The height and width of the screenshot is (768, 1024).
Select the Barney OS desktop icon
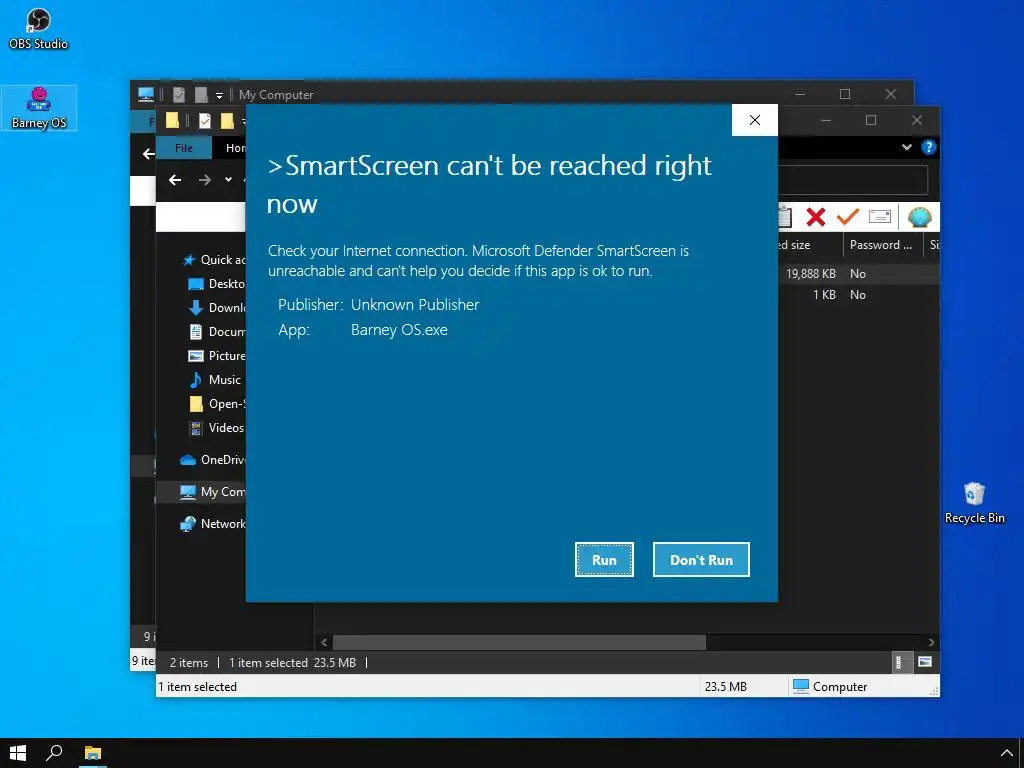[x=39, y=108]
